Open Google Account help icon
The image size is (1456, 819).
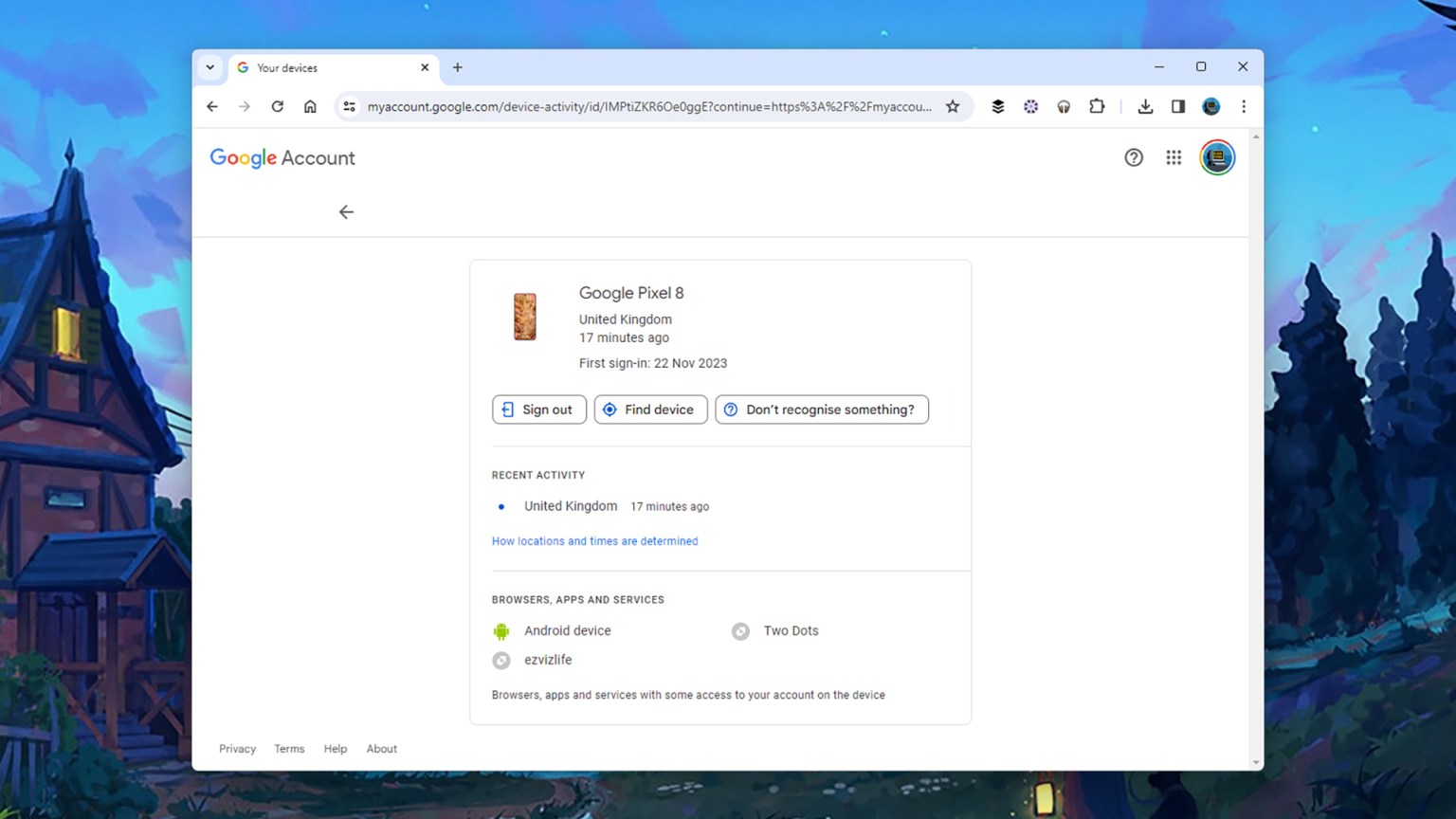[x=1134, y=158]
